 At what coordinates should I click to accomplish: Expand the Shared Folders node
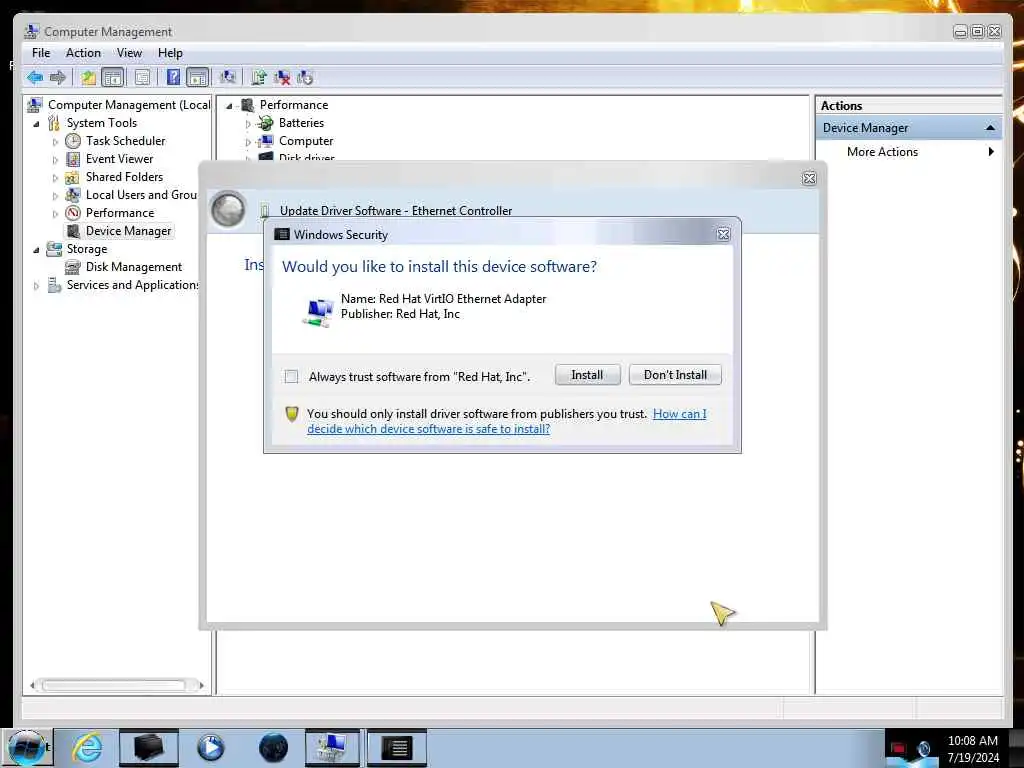(x=55, y=178)
